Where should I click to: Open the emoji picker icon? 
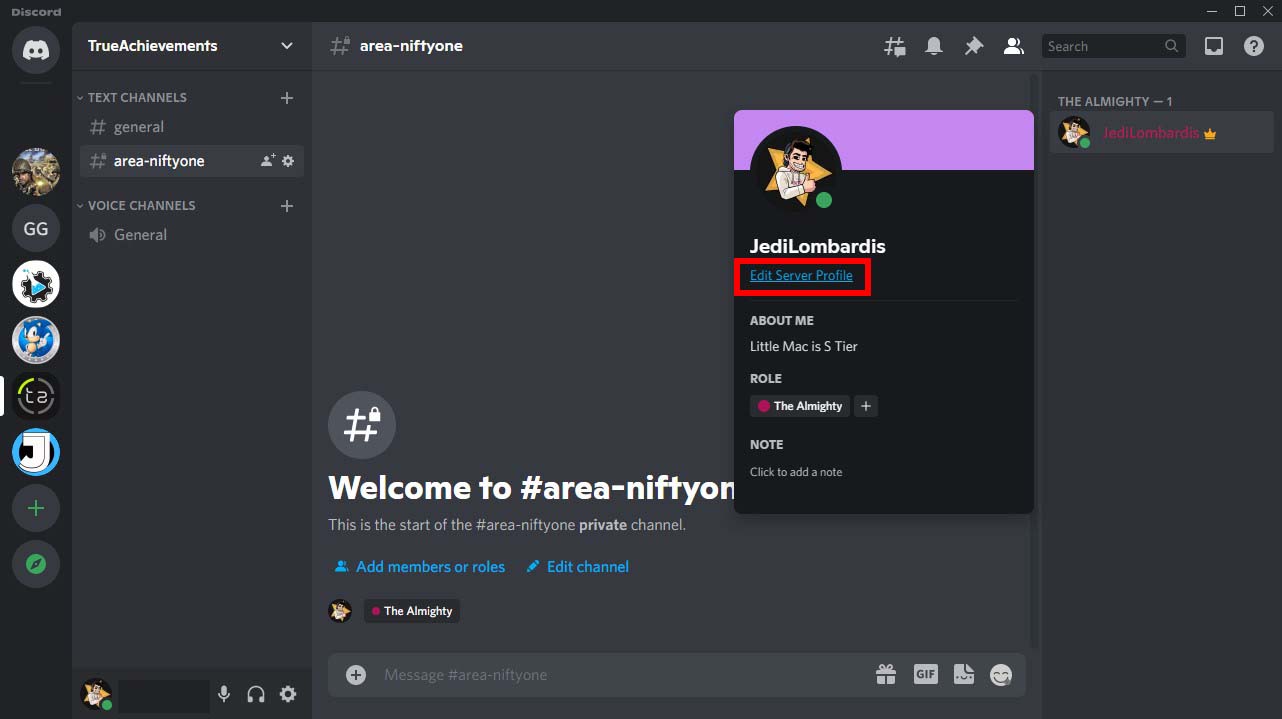tap(1001, 674)
